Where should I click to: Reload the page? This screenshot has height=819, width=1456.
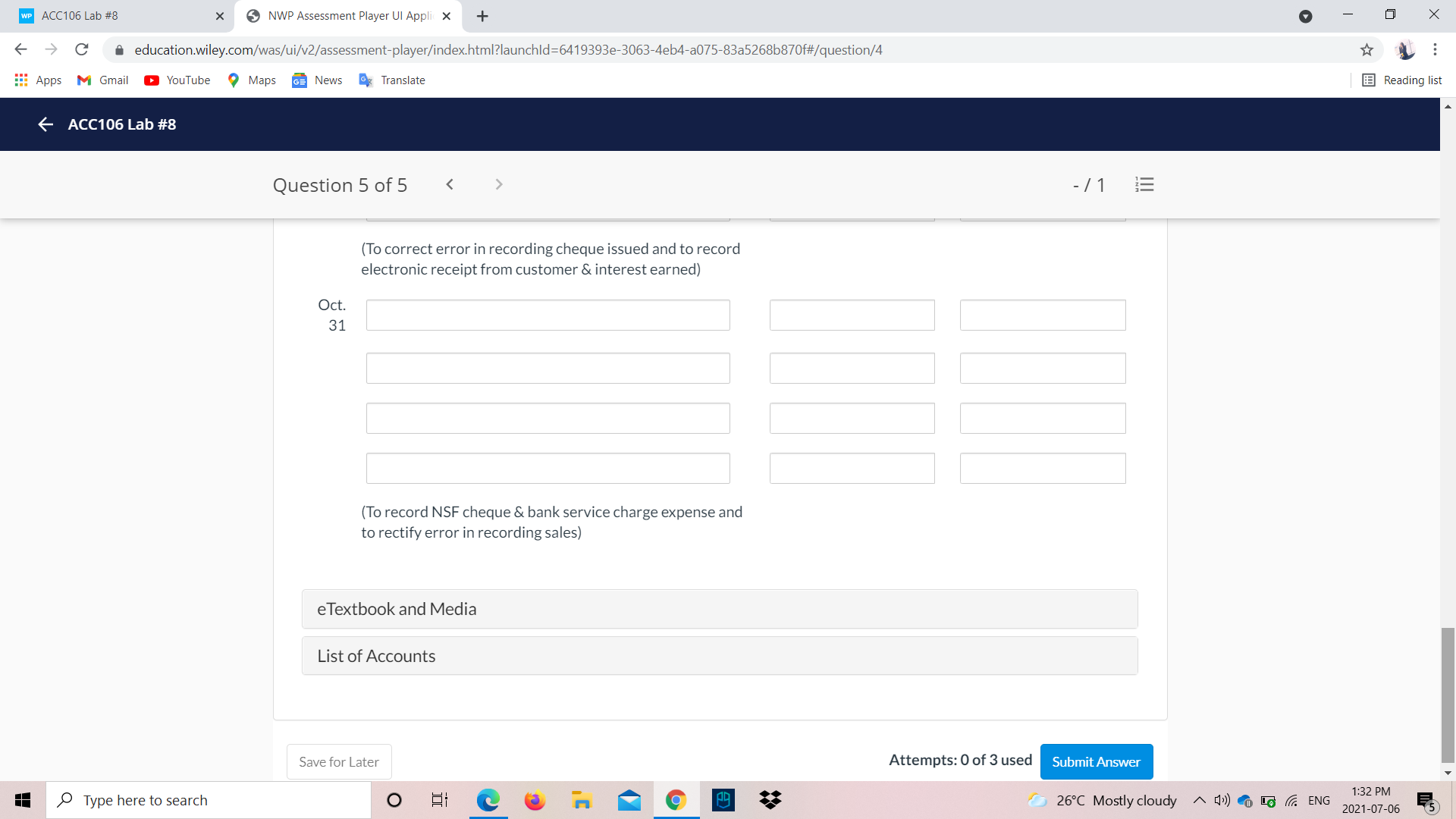point(82,50)
